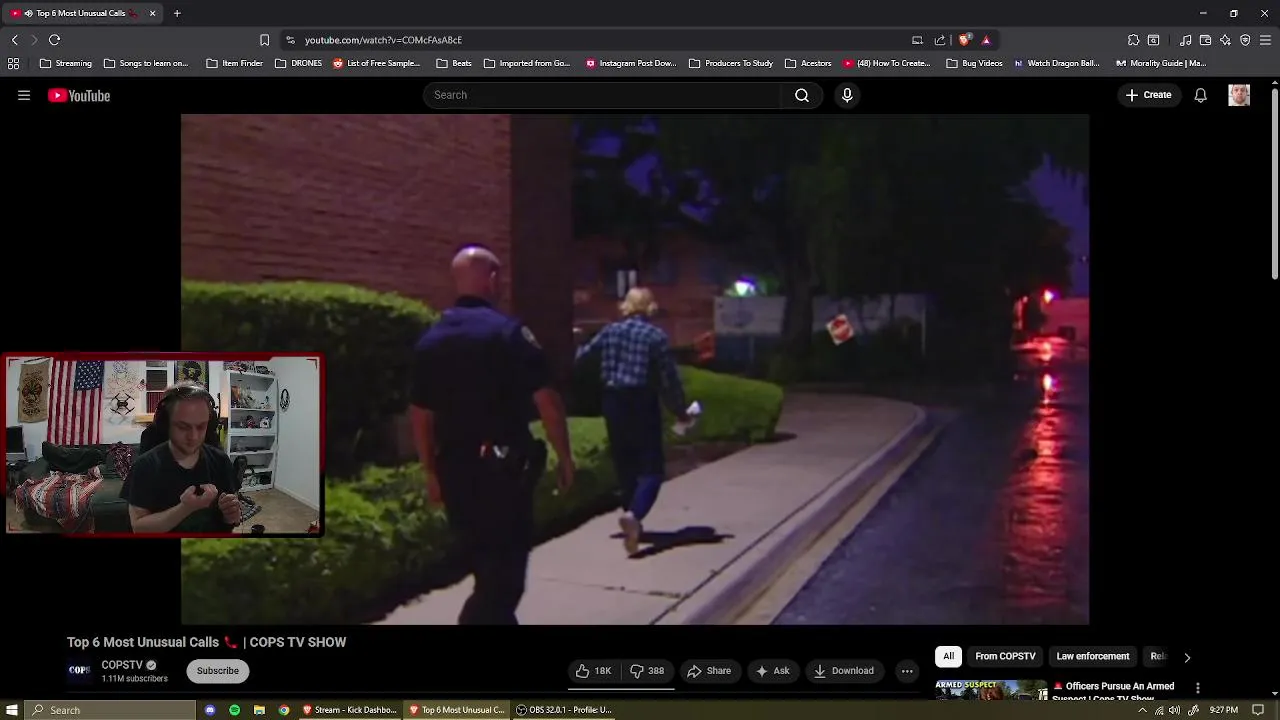Share this page from address bar icon

940,40
